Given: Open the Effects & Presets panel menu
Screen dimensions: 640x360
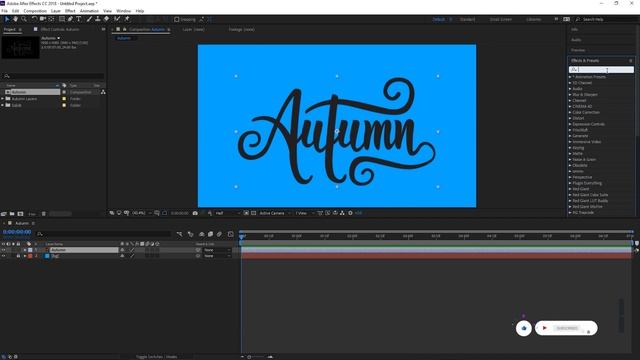Looking at the screenshot, I should (631, 60).
